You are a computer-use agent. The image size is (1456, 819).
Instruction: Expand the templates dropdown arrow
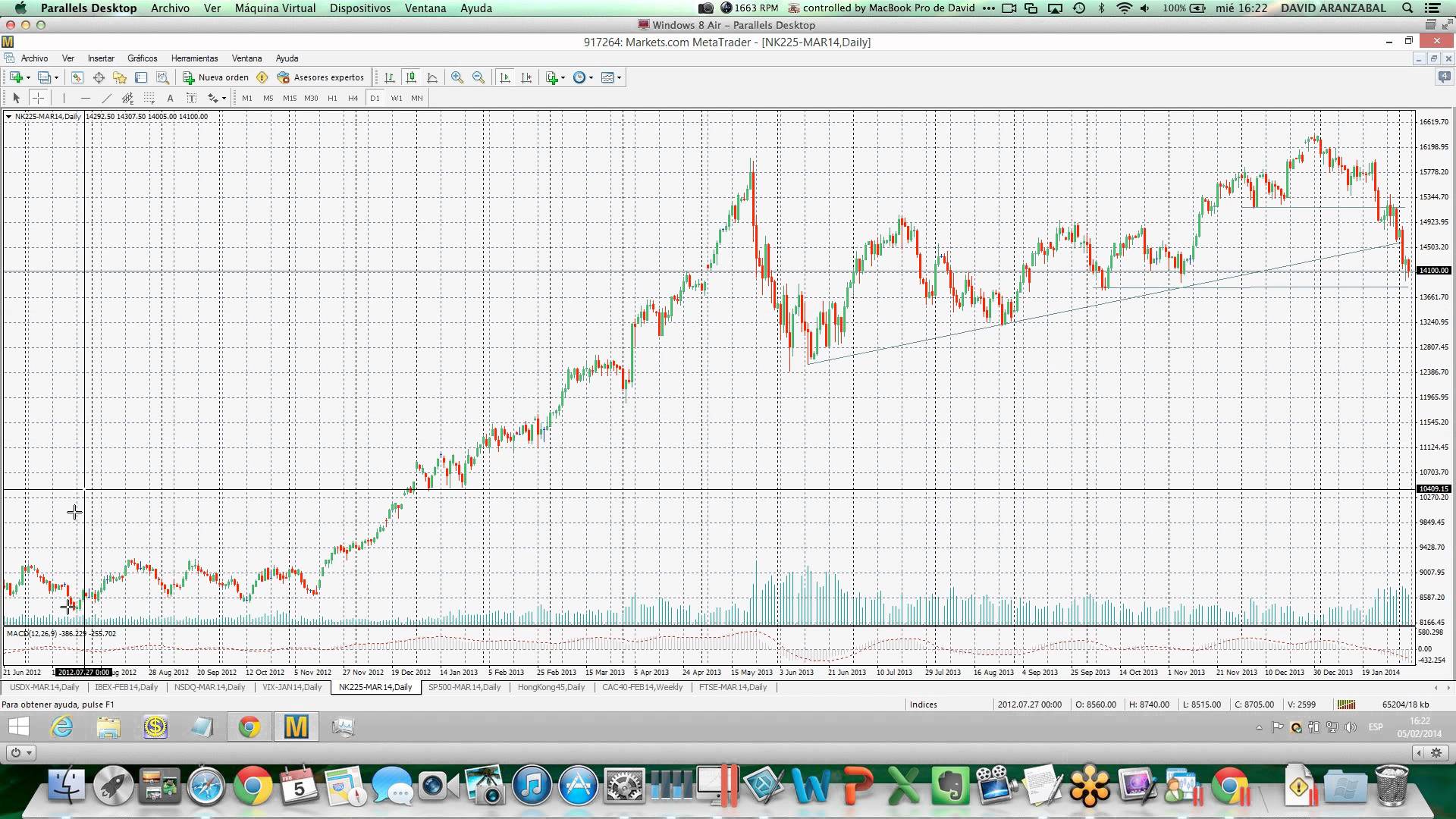click(x=619, y=78)
